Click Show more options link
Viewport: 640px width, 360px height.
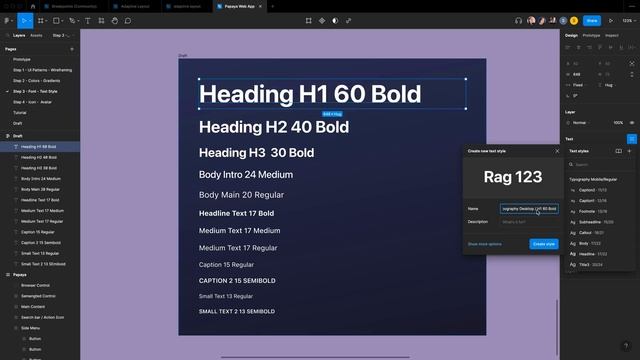pos(484,244)
